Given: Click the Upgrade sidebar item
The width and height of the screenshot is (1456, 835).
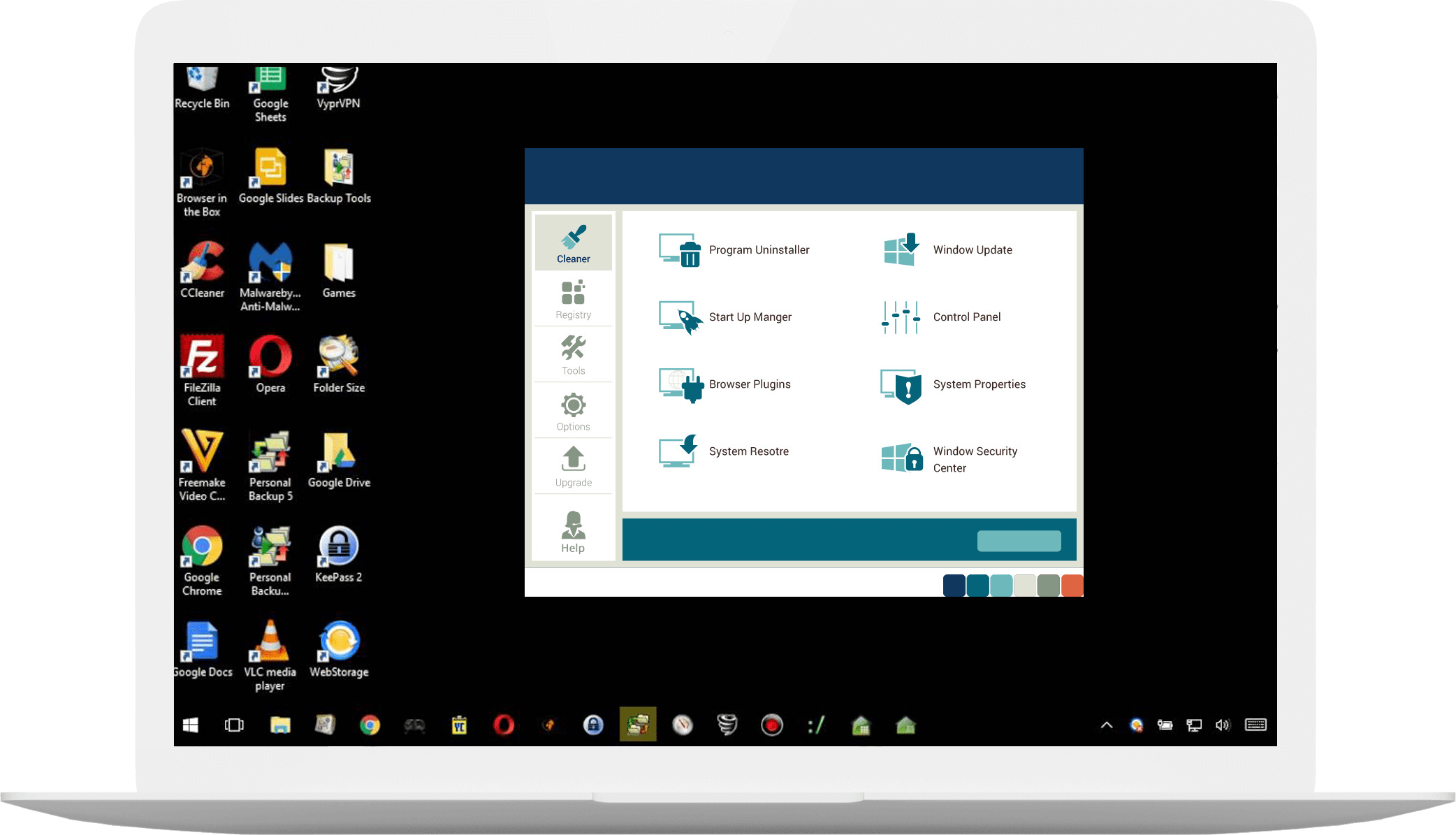Looking at the screenshot, I should [573, 467].
